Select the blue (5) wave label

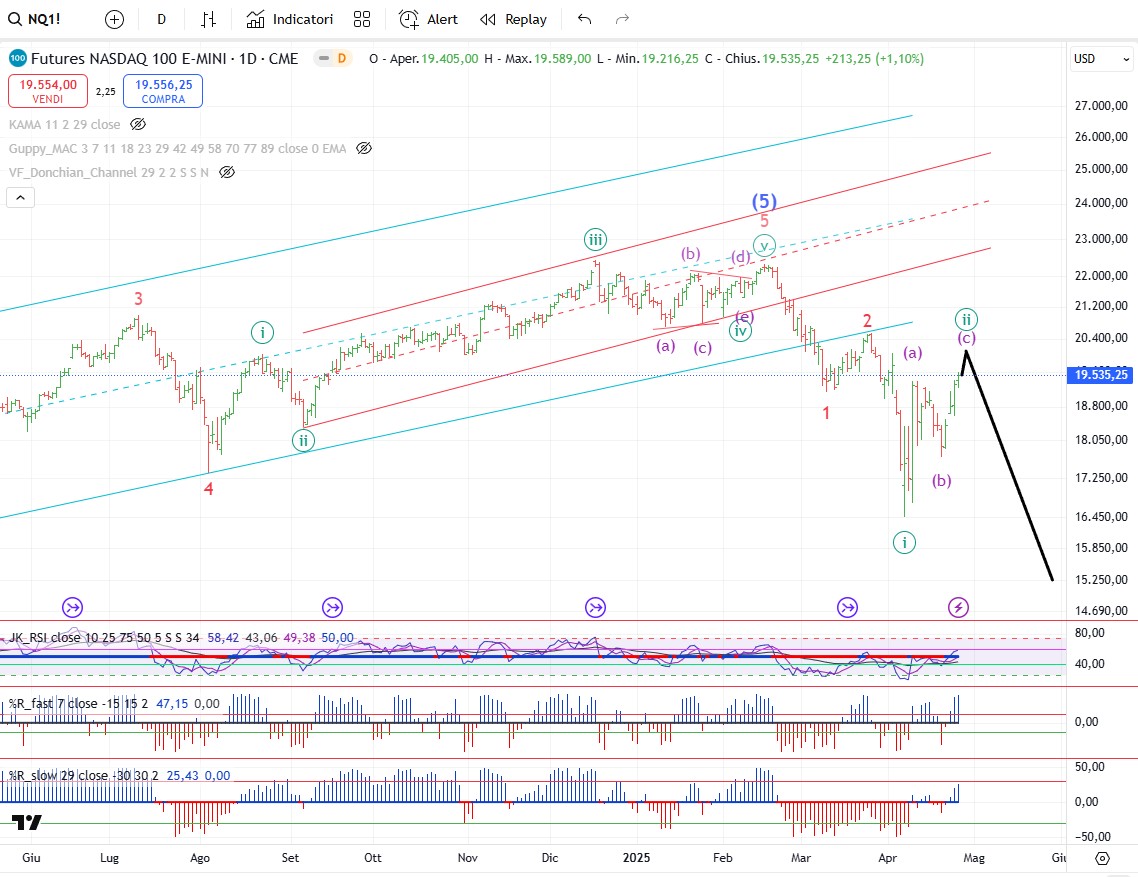pos(764,201)
